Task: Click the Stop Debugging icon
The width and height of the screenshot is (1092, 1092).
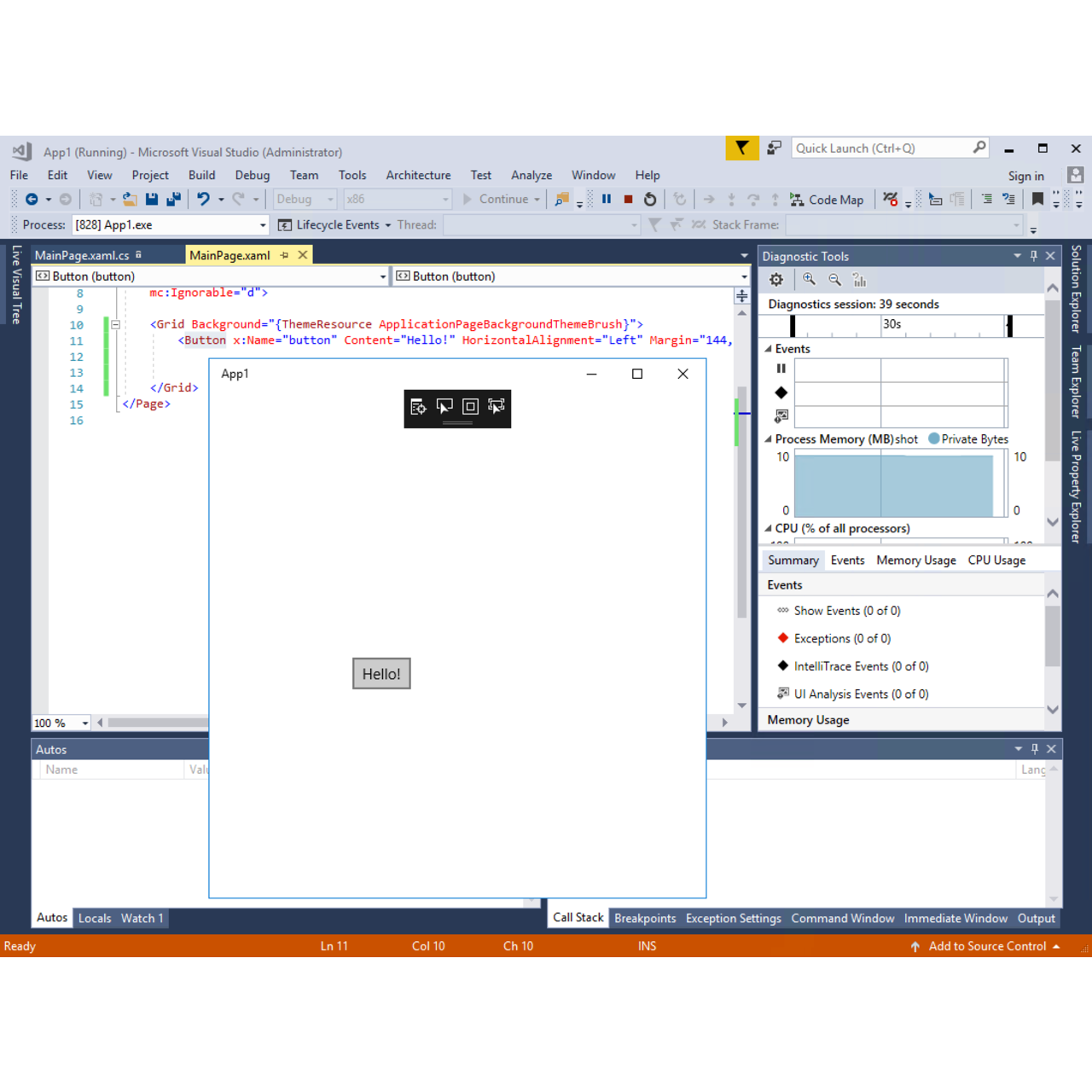Action: [x=629, y=199]
